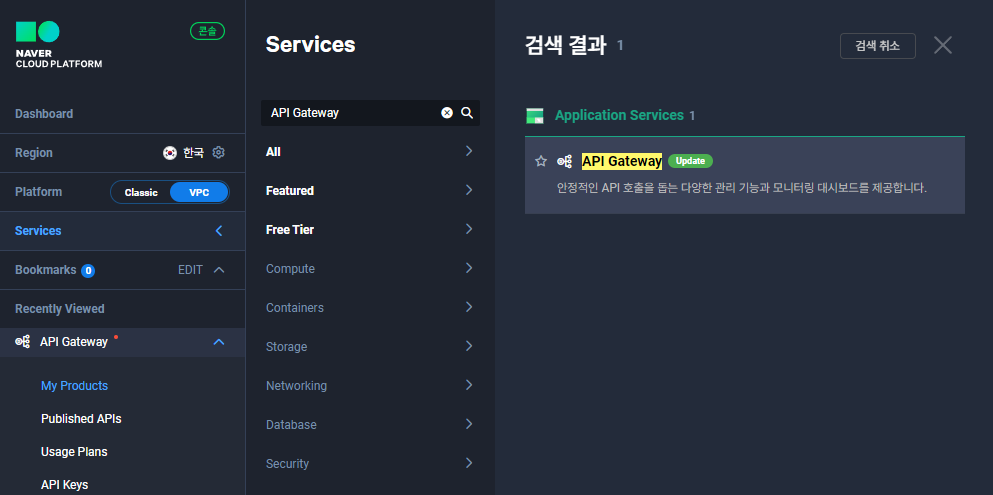Bookmark API Gateway with the star icon
The height and width of the screenshot is (495, 993).
[541, 161]
